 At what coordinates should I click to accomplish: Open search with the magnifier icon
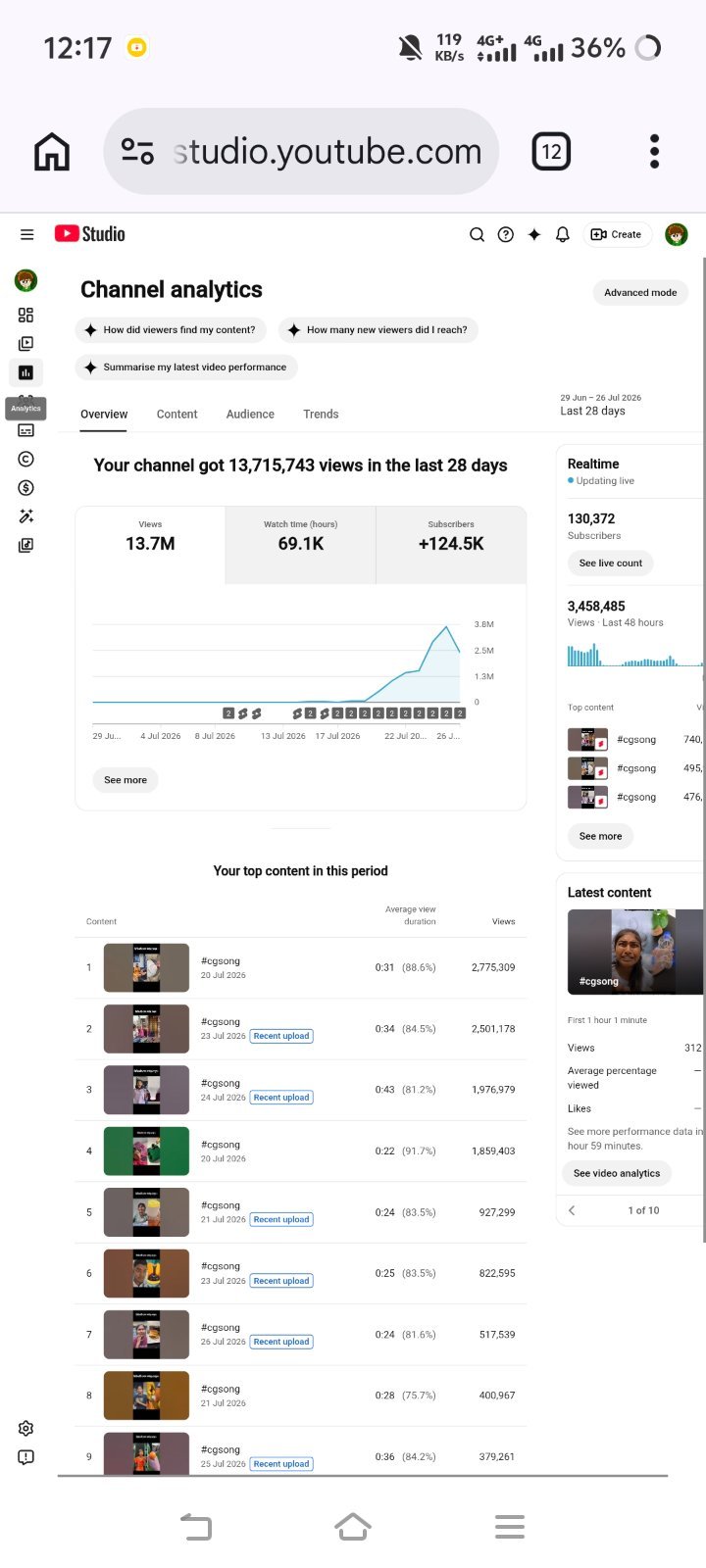pos(477,234)
